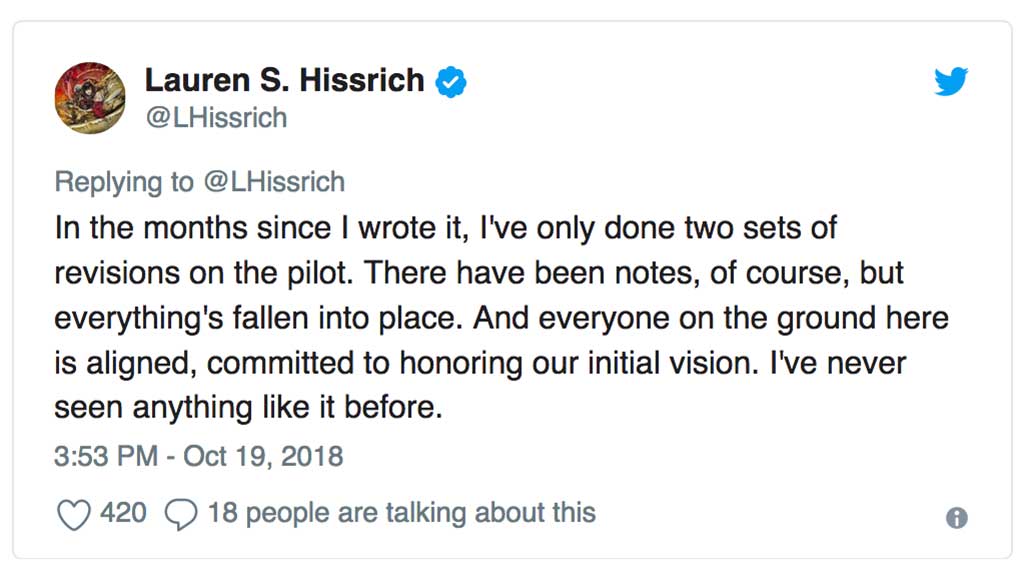
Task: Click the number 18 beside the reply bubble
Action: click(222, 513)
